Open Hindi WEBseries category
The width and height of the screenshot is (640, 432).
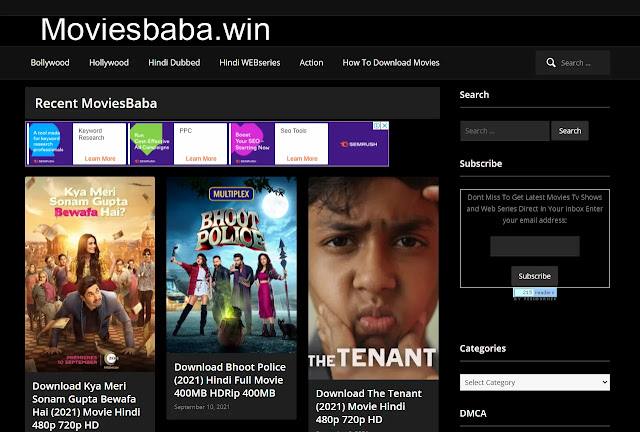coord(250,62)
